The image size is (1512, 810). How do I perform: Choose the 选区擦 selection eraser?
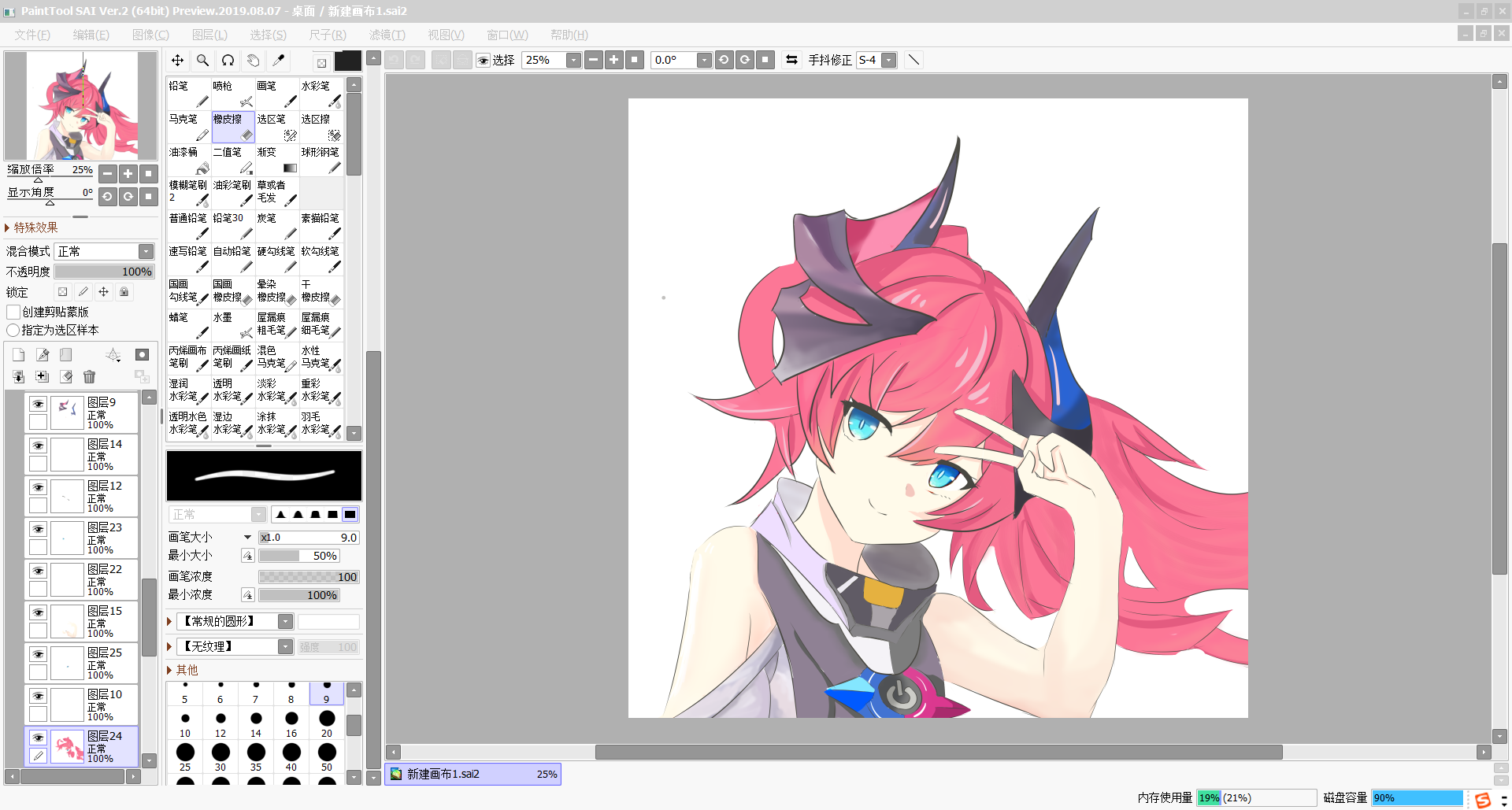pyautogui.click(x=321, y=127)
